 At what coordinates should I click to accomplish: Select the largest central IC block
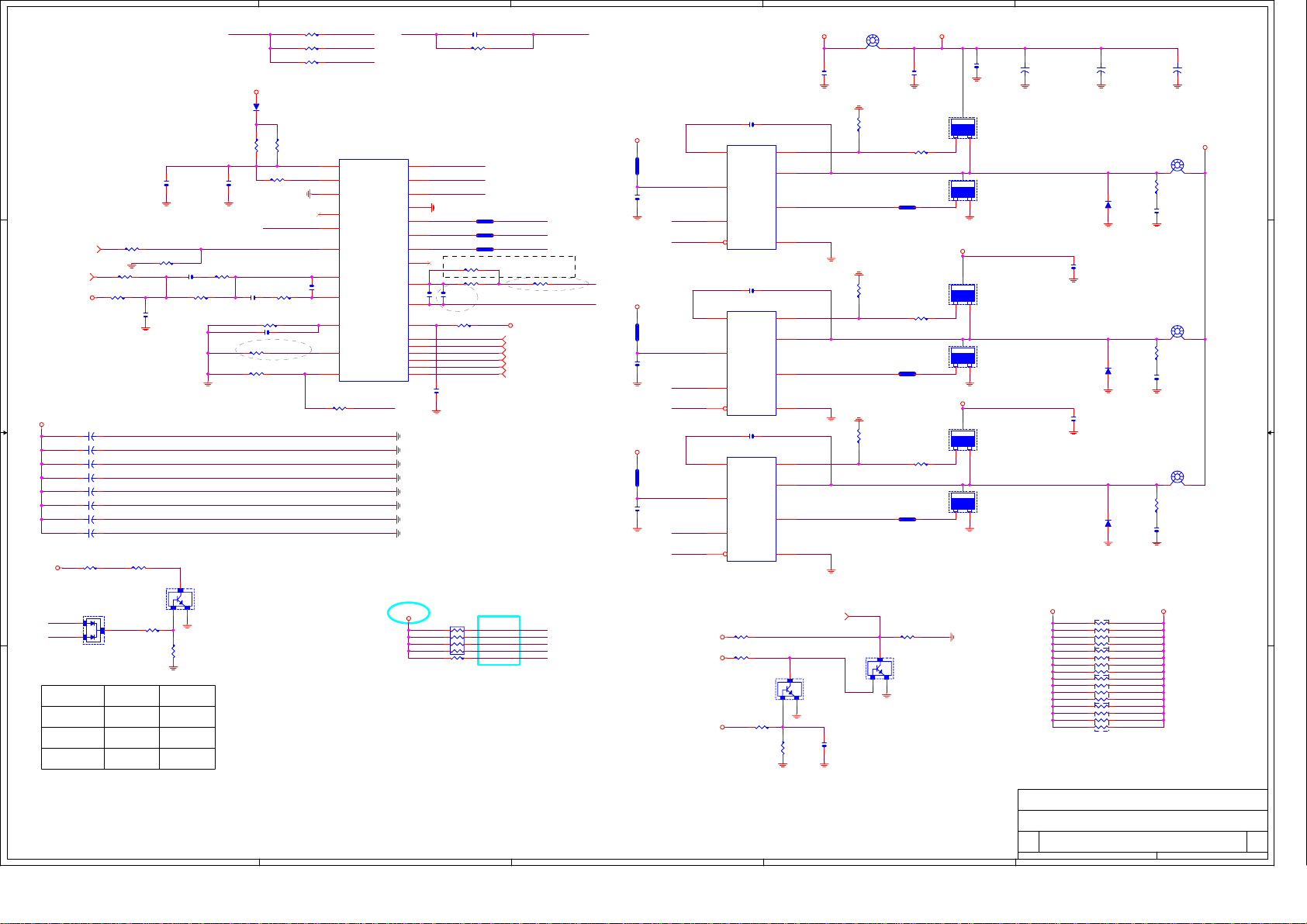click(x=374, y=270)
